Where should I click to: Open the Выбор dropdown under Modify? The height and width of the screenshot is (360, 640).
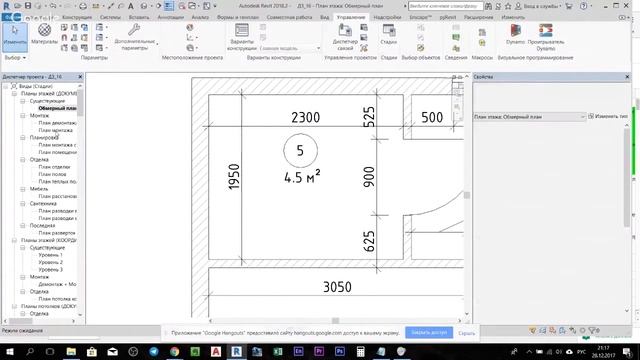pos(15,58)
